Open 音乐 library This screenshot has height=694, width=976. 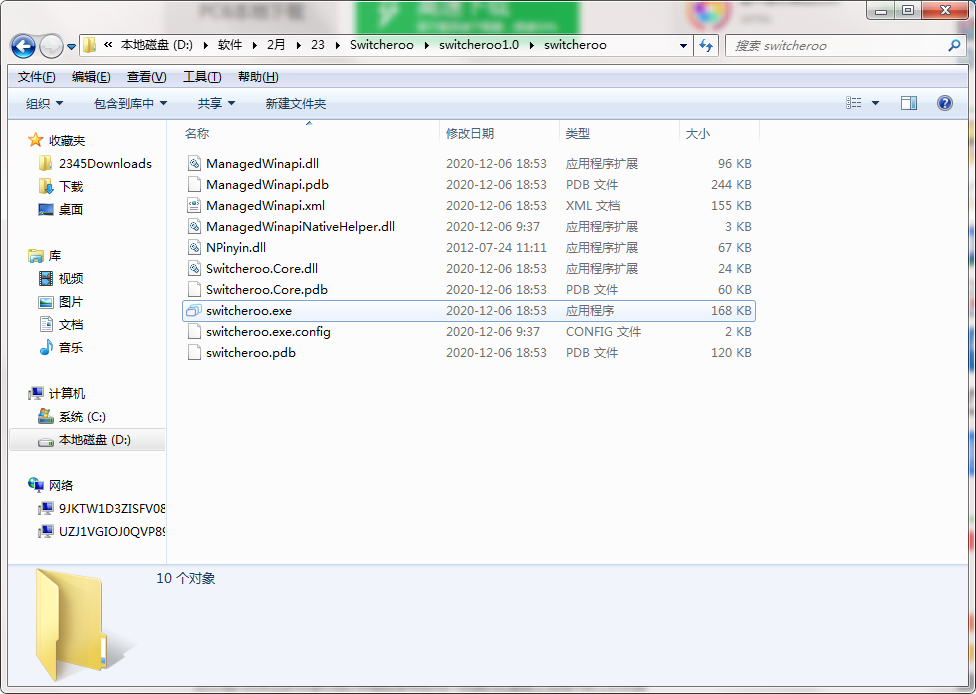71,347
